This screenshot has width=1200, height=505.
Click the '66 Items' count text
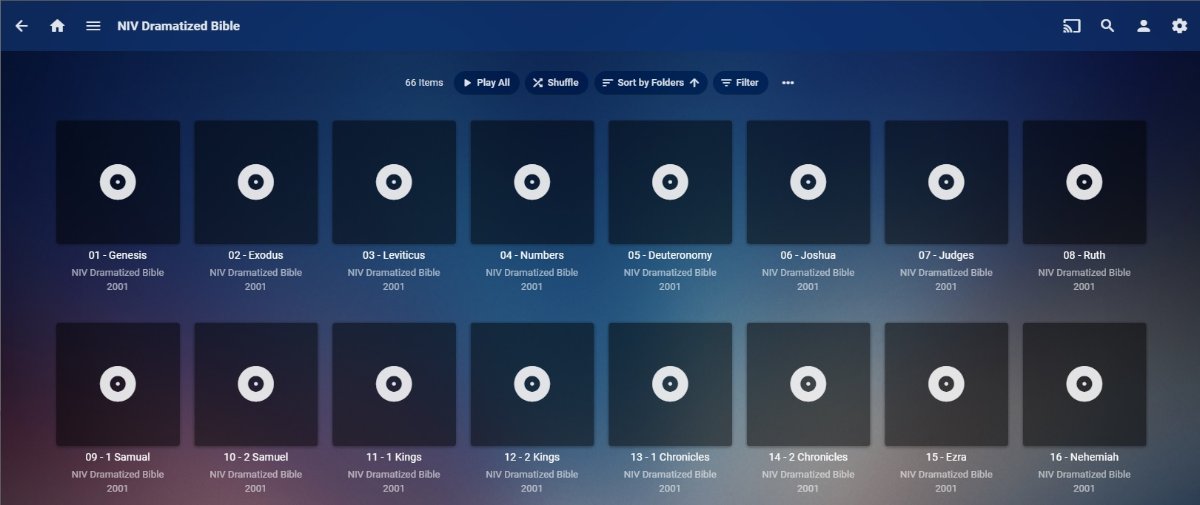point(424,83)
